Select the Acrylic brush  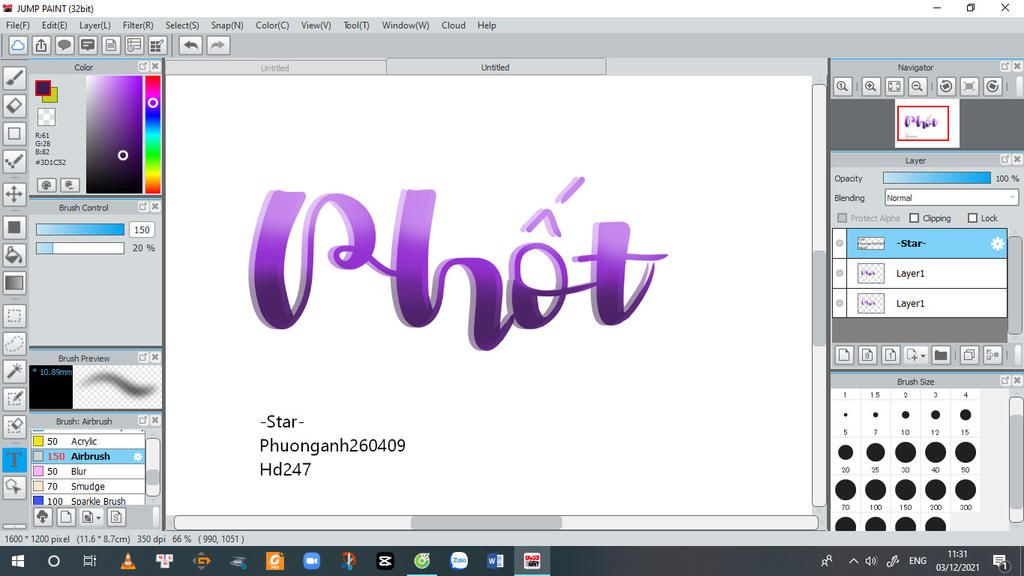point(88,441)
